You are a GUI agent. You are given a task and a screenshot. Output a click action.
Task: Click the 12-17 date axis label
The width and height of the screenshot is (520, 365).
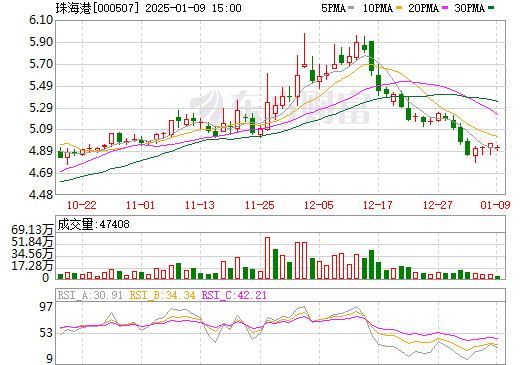tap(378, 205)
